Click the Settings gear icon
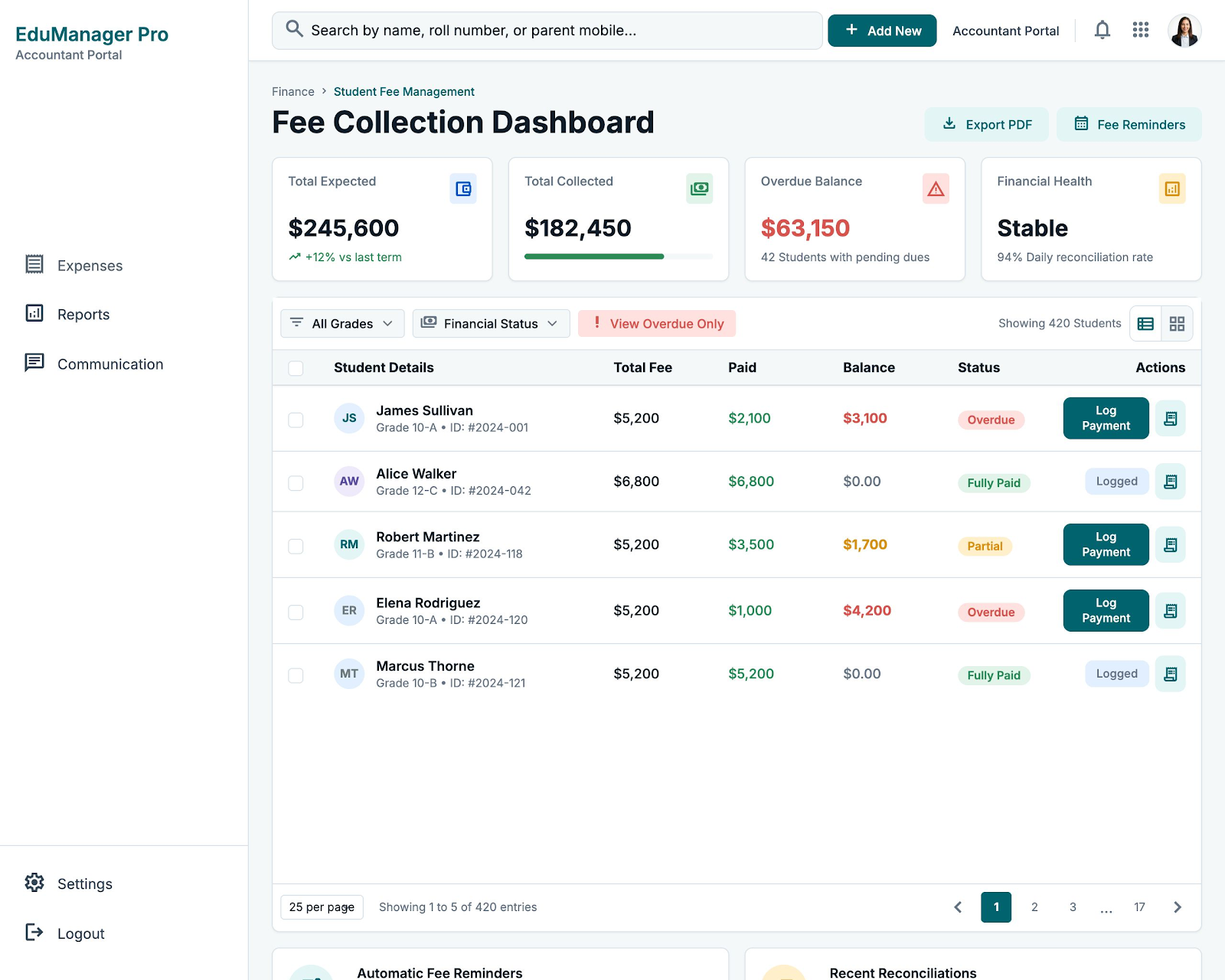 coord(34,883)
